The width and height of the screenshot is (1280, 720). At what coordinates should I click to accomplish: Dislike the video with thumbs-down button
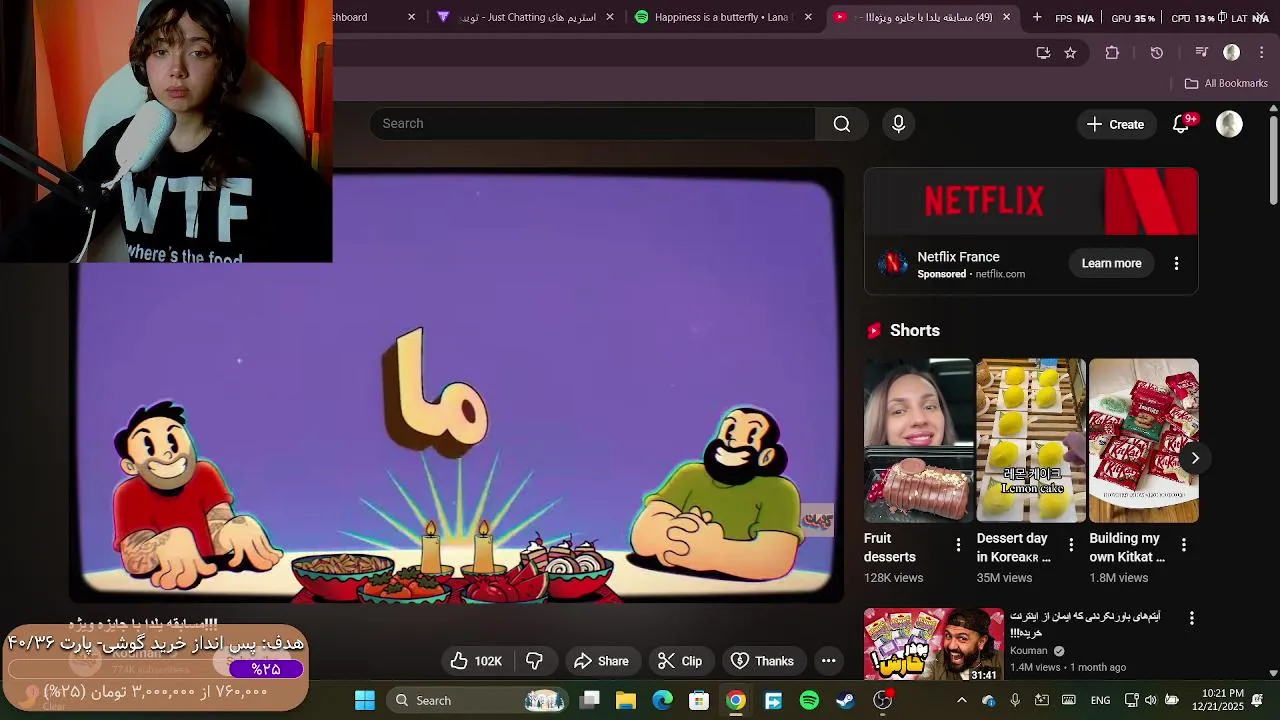coord(534,661)
